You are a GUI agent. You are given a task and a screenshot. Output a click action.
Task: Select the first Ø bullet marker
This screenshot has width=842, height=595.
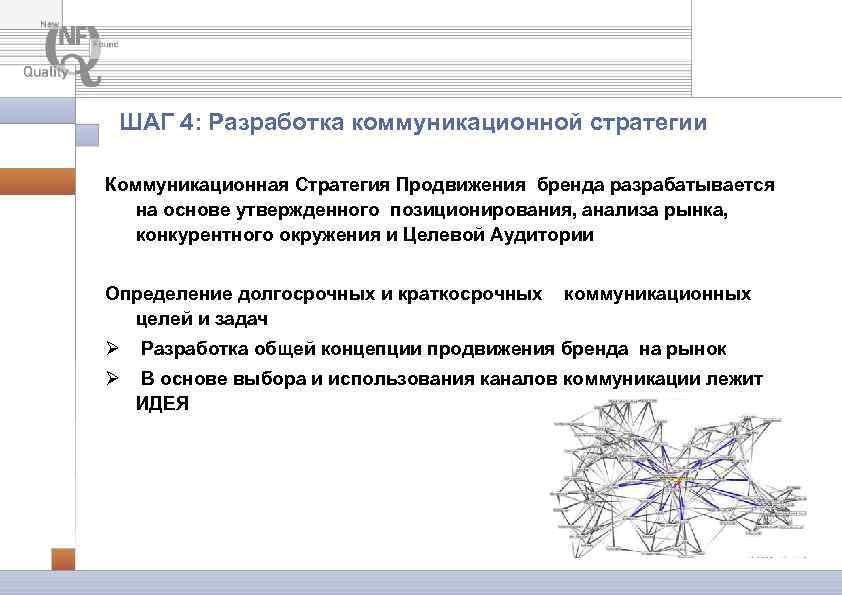pyautogui.click(x=113, y=349)
